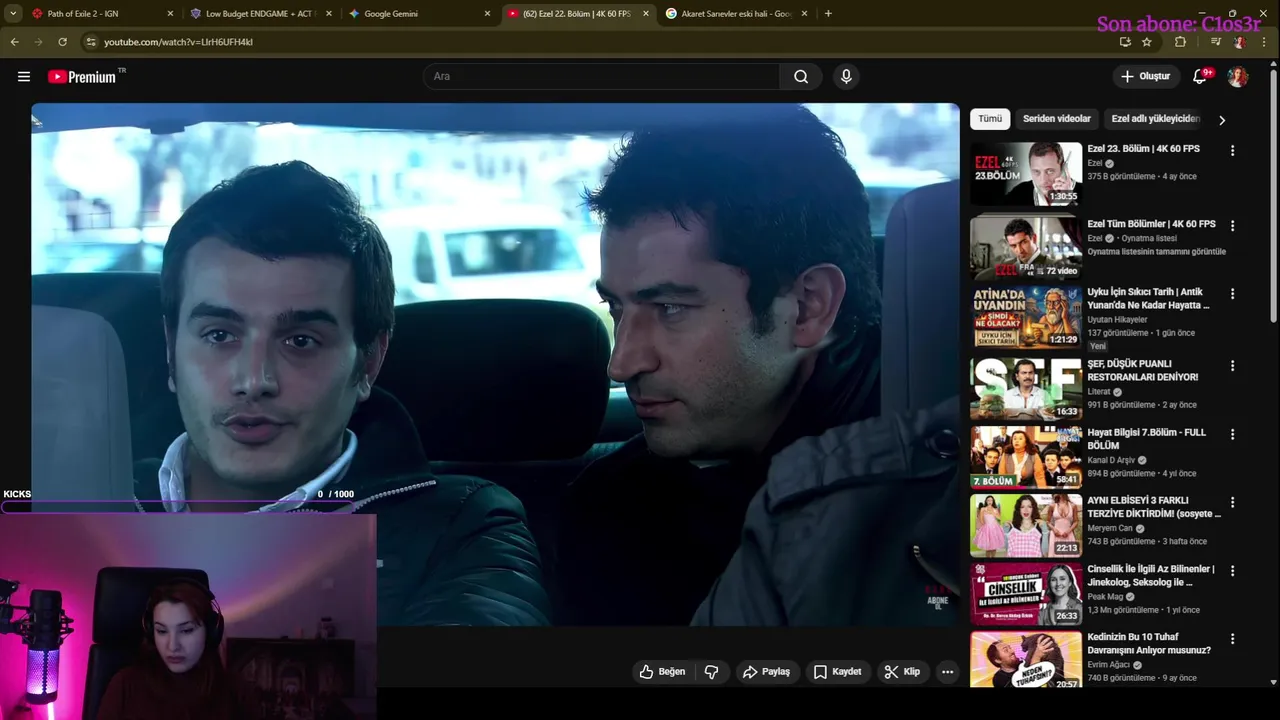This screenshot has width=1280, height=720.
Task: Open the browser media controls icon
Action: [1215, 42]
